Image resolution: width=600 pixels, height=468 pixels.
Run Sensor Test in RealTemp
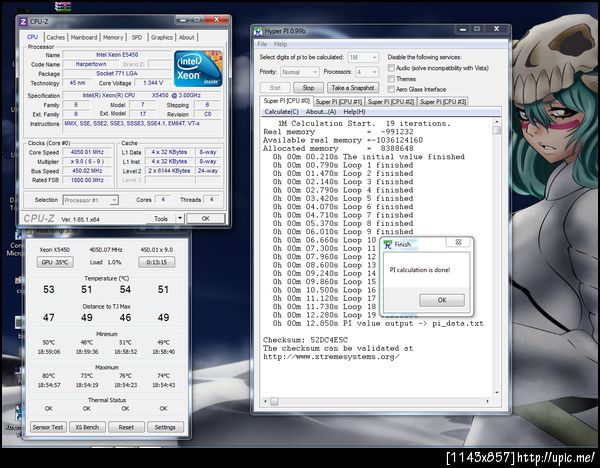coord(48,427)
